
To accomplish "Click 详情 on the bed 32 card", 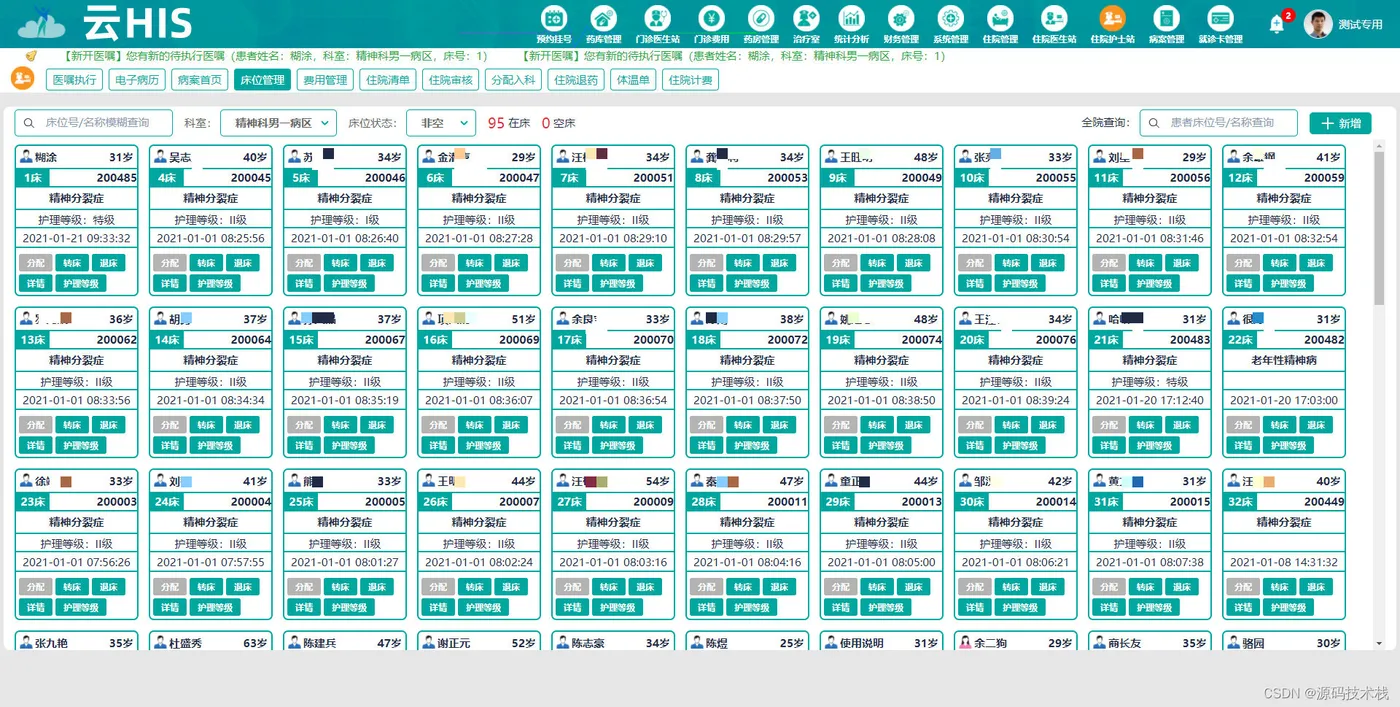I will pyautogui.click(x=1243, y=607).
